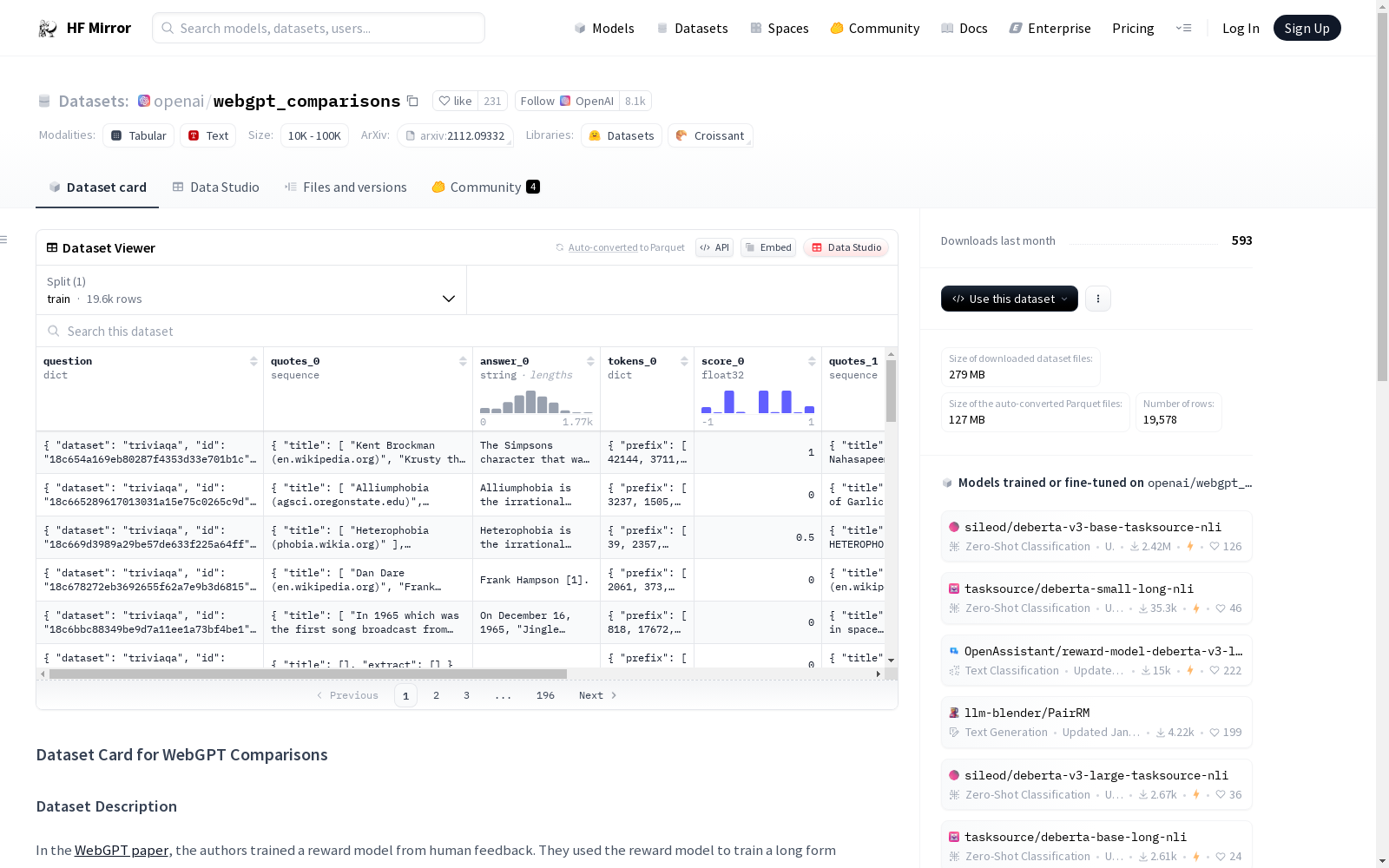
Task: Open the three-dot options next to Use this dataset
Action: [x=1098, y=299]
